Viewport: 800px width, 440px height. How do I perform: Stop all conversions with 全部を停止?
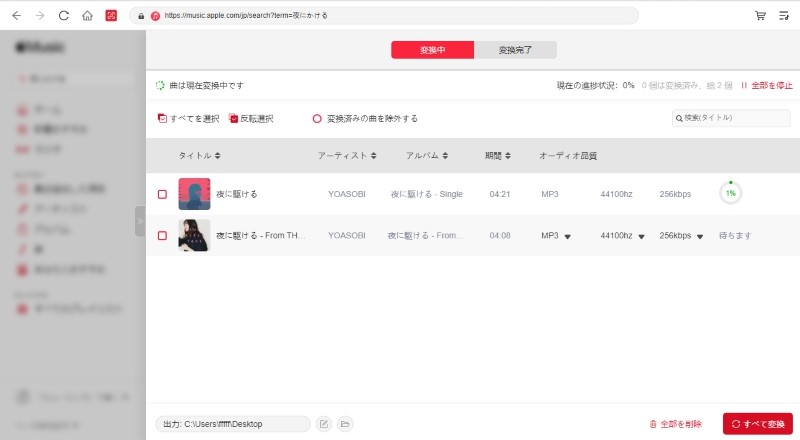(767, 85)
